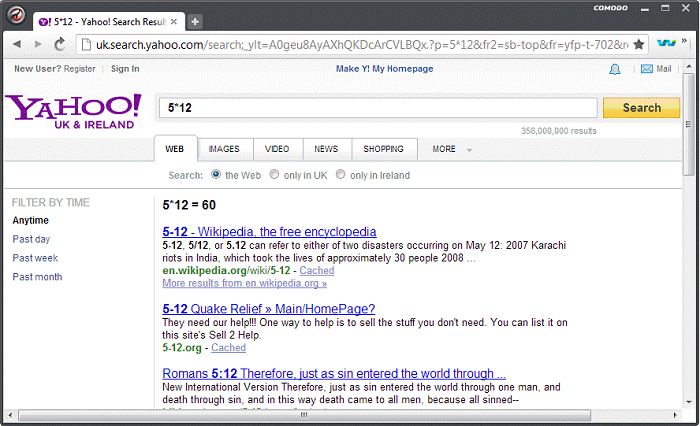The height and width of the screenshot is (426, 700).
Task: Open the Romans 5:12 result link
Action: 334,374
